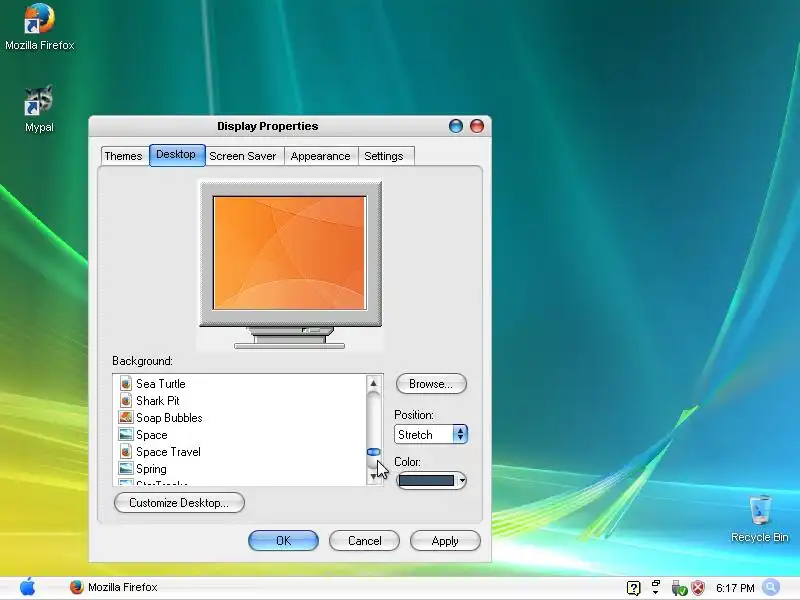This screenshot has width=800, height=600.
Task: Open the Position Stretch dropdown
Action: point(431,435)
